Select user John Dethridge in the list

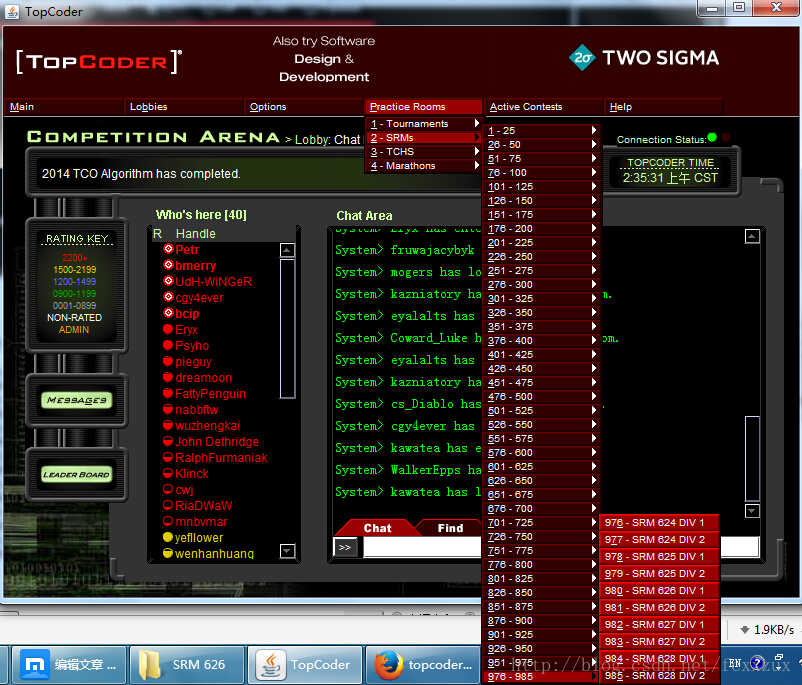[217, 441]
